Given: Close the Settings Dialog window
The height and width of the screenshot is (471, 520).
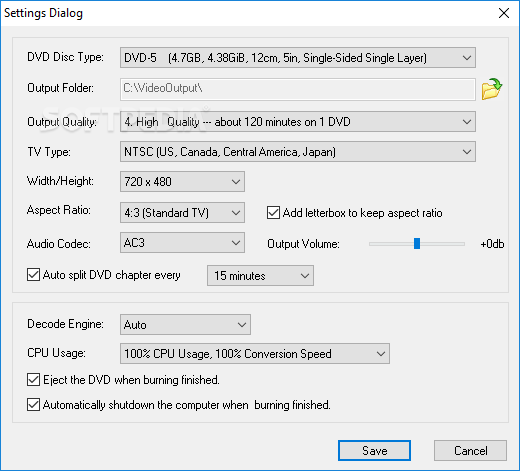Looking at the screenshot, I should pos(504,13).
